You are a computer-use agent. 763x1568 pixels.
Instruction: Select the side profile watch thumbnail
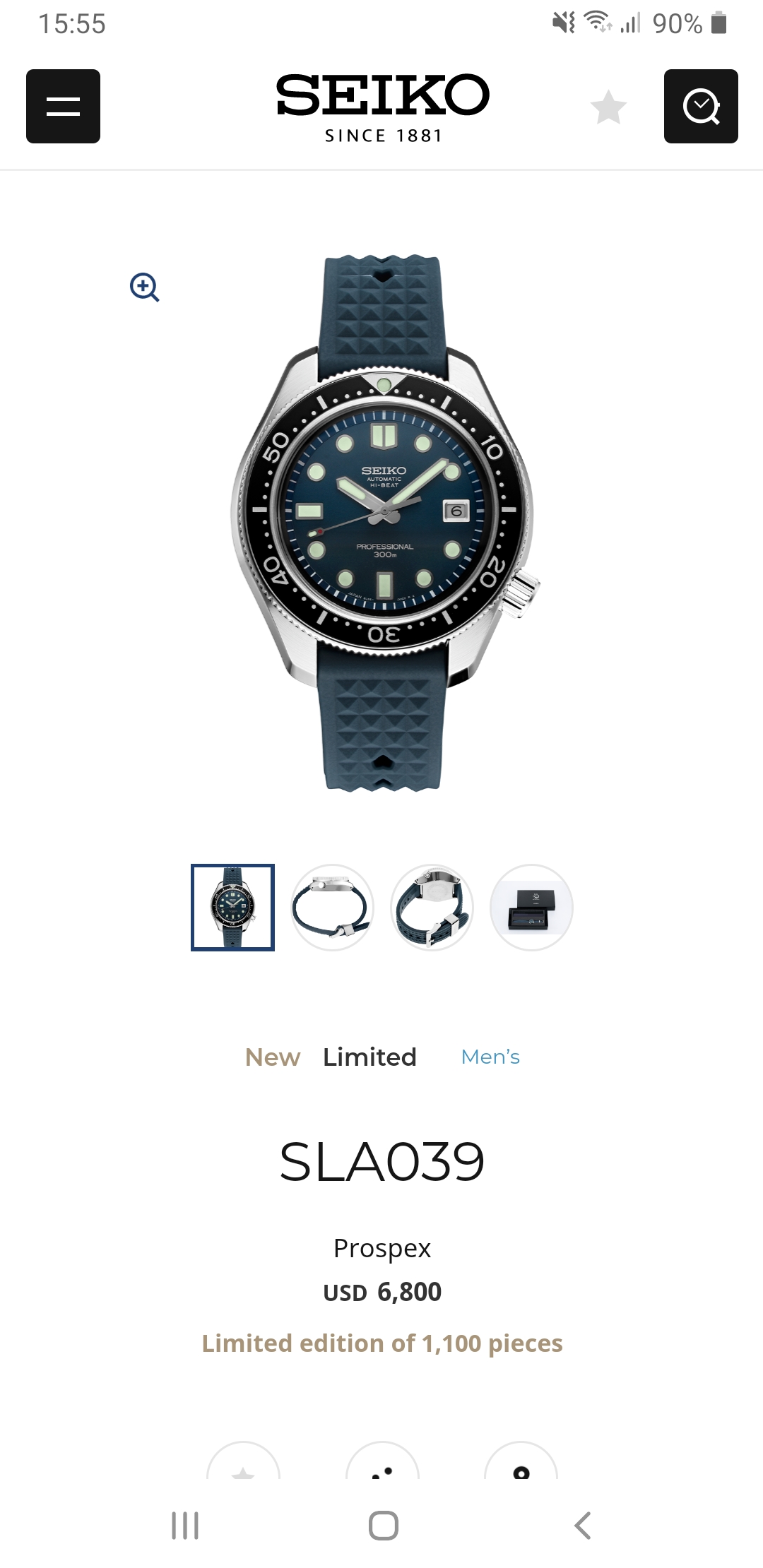pyautogui.click(x=332, y=908)
